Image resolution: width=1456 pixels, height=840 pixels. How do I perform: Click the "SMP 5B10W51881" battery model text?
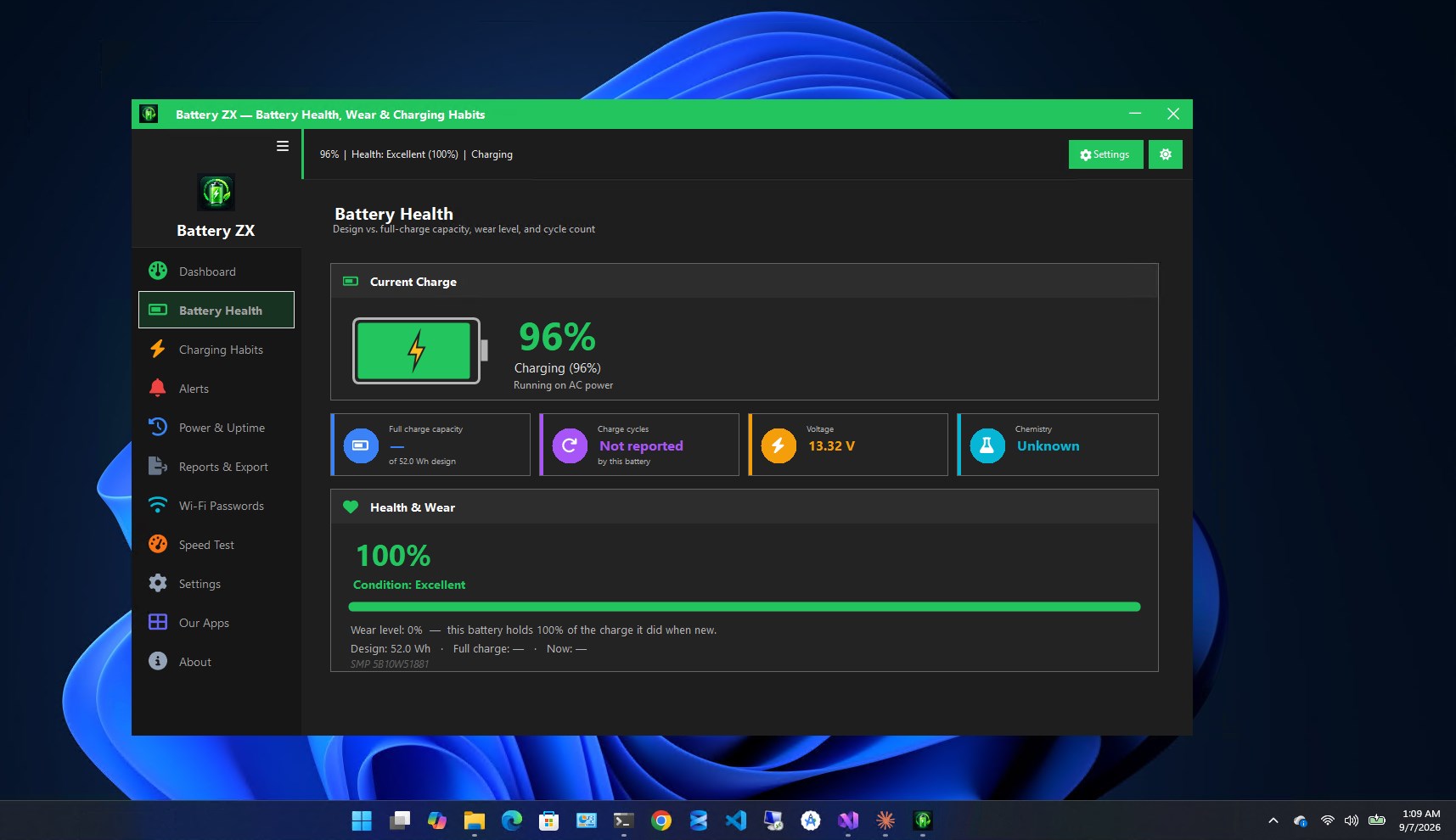tap(390, 664)
